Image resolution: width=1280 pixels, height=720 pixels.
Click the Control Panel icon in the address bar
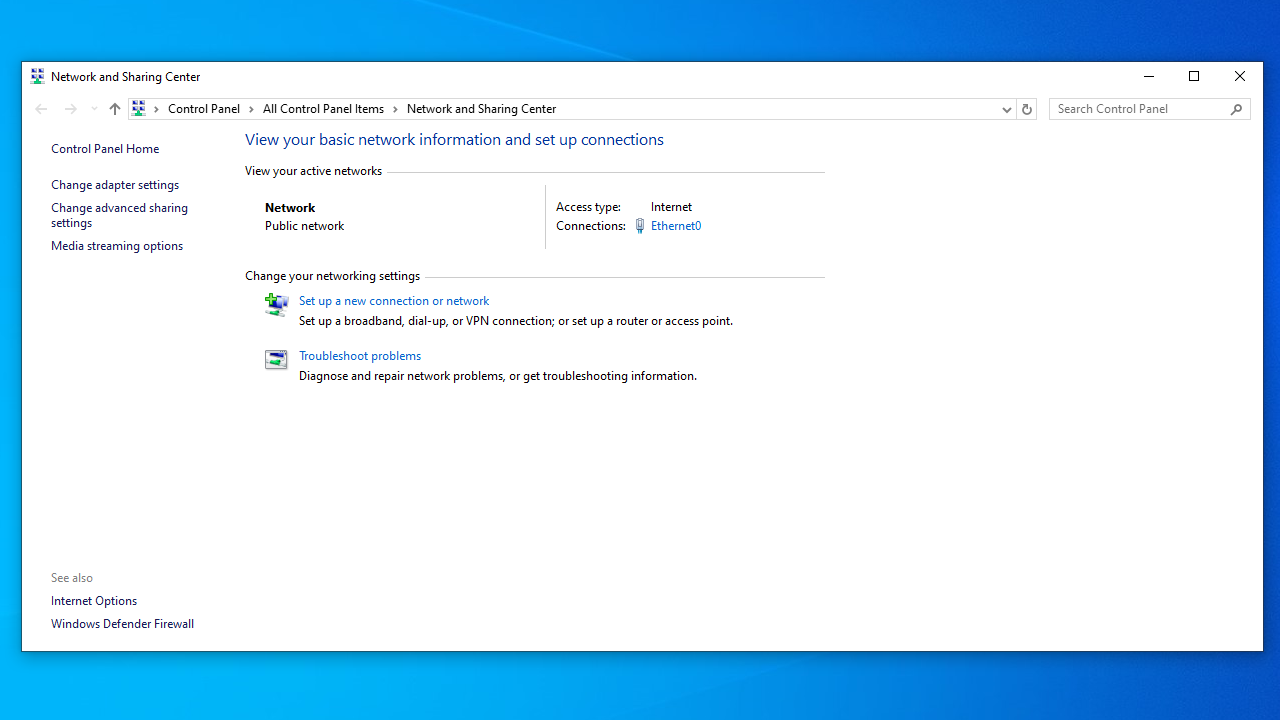pos(139,109)
